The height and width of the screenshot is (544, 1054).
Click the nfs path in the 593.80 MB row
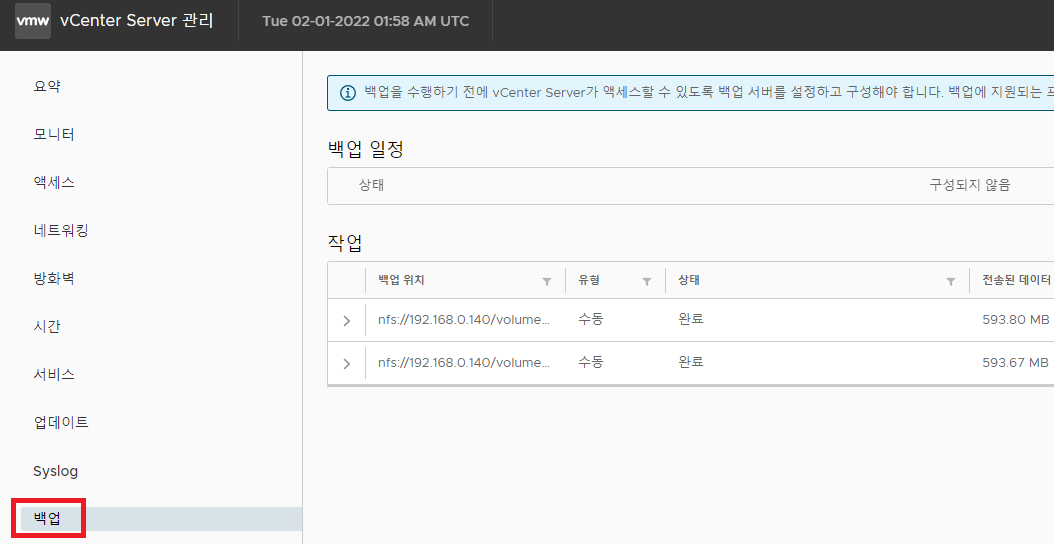464,319
